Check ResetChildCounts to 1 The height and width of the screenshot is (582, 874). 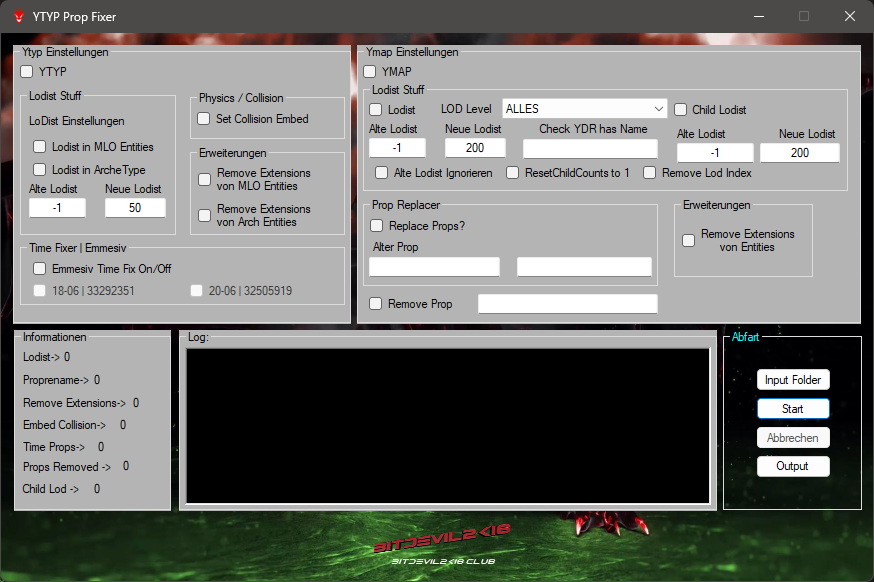(513, 173)
